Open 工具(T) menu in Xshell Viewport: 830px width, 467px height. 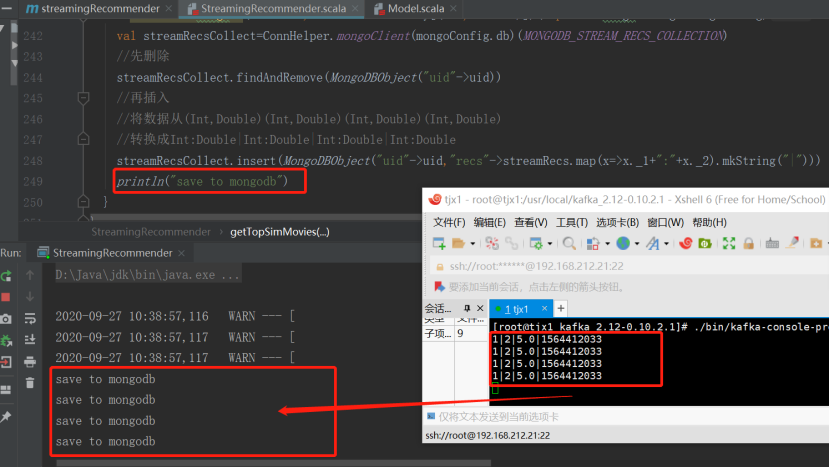572,222
